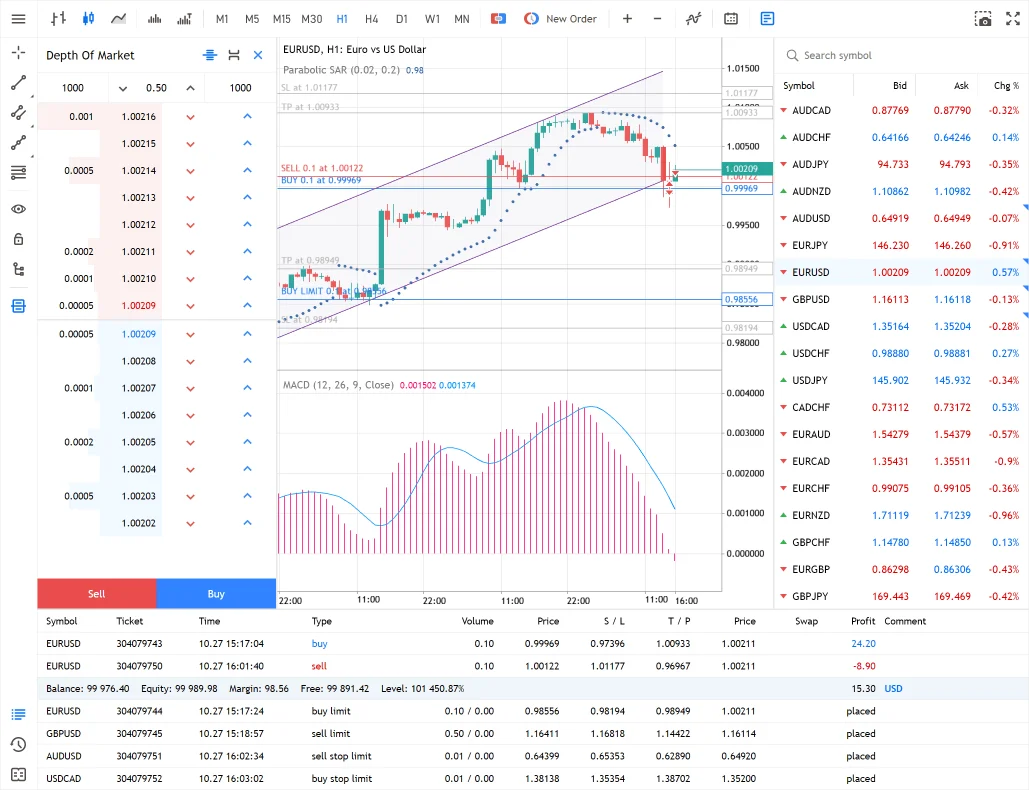Screen dimensions: 1029x790
Task: Open the economic calendar
Action: click(x=730, y=18)
